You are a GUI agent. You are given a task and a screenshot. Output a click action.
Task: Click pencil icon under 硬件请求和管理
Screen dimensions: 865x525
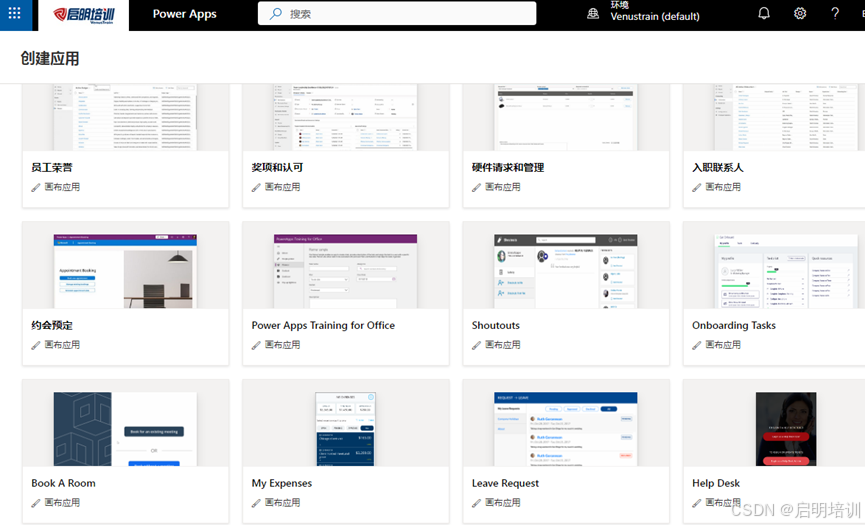[477, 188]
